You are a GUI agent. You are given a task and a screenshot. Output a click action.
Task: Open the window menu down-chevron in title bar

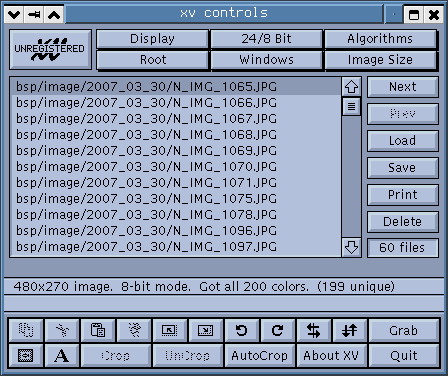pos(14,15)
